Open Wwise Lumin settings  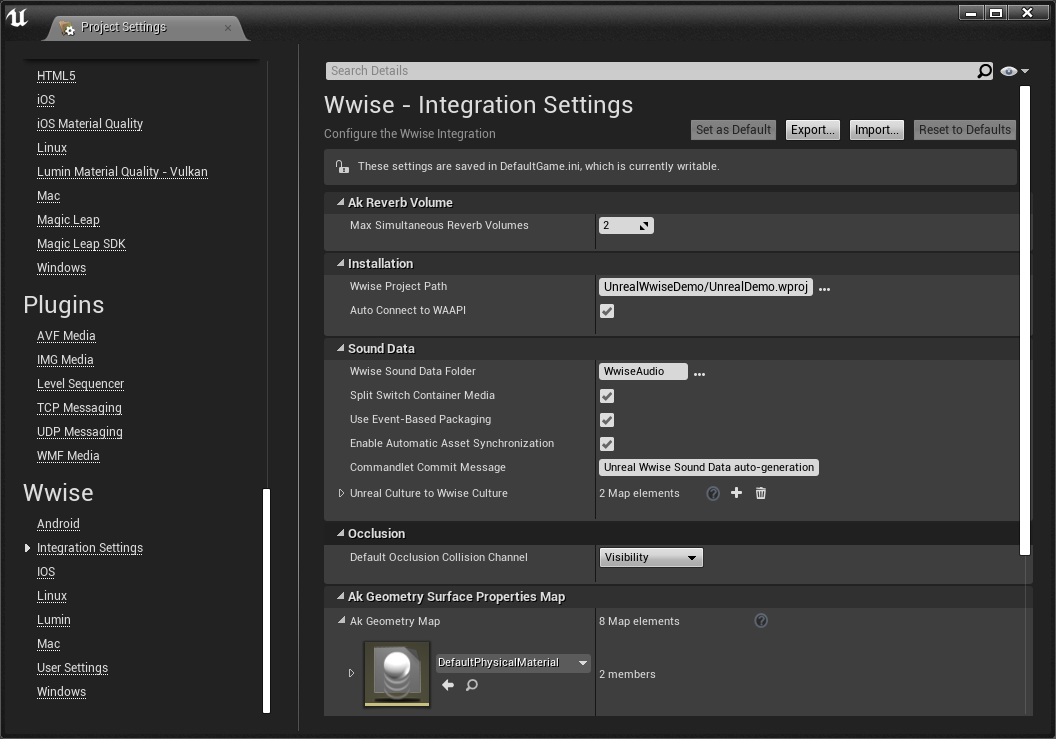point(53,620)
